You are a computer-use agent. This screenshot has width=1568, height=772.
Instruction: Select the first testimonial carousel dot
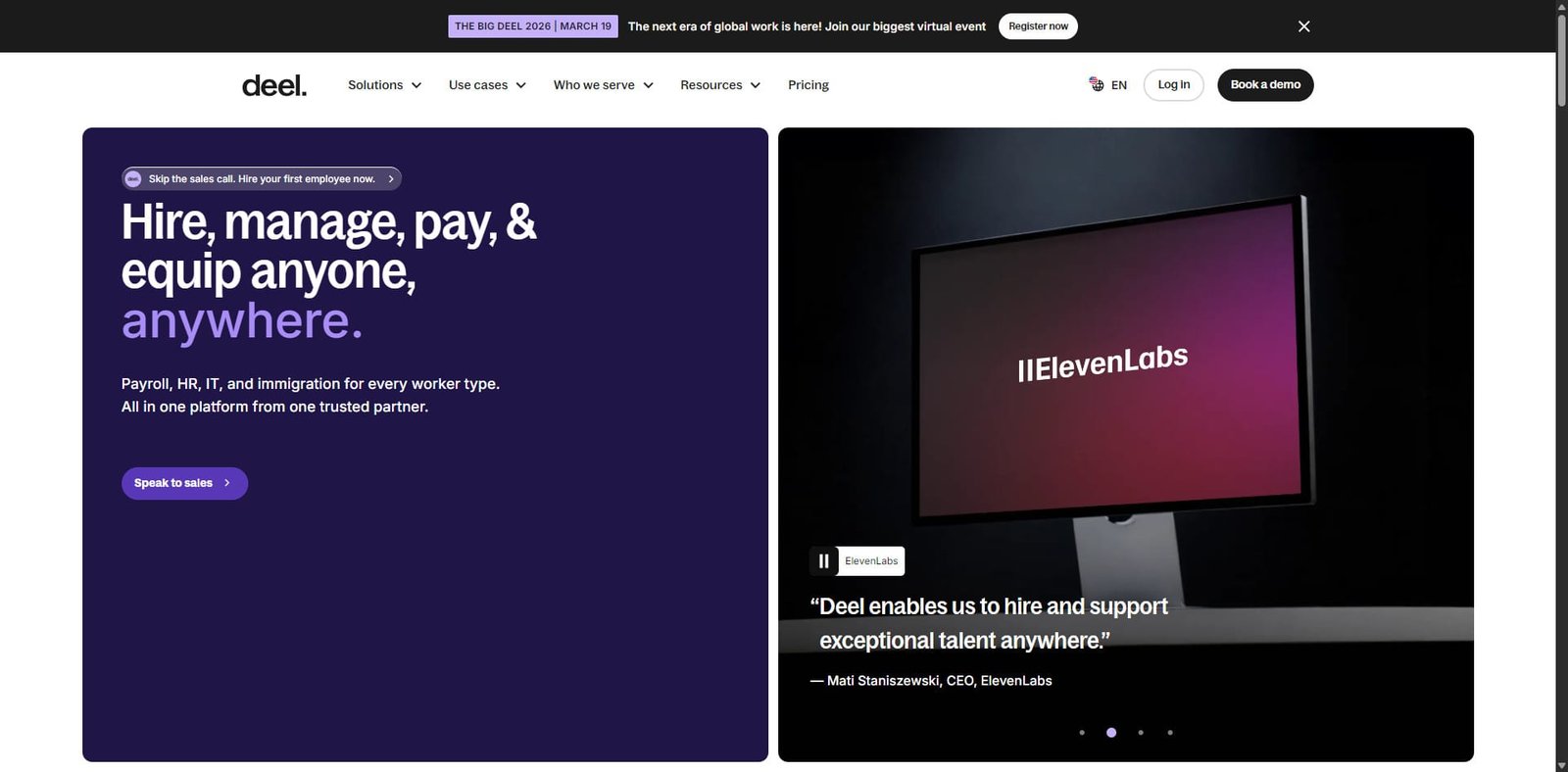pos(1082,733)
